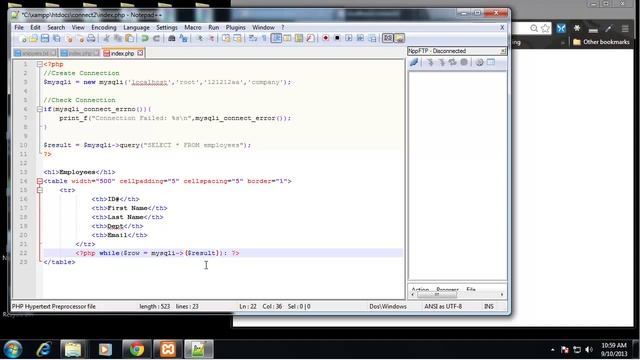Toggle word wrap toolbar button
This screenshot has width=640, height=360.
click(x=252, y=38)
